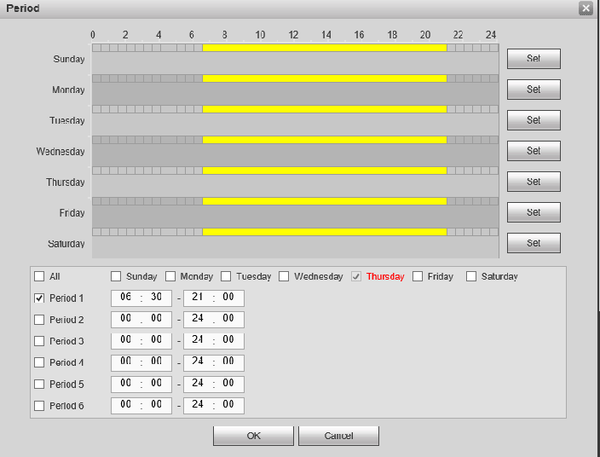Uncheck the Period 1 checkbox
This screenshot has height=457, width=600.
click(x=39, y=298)
